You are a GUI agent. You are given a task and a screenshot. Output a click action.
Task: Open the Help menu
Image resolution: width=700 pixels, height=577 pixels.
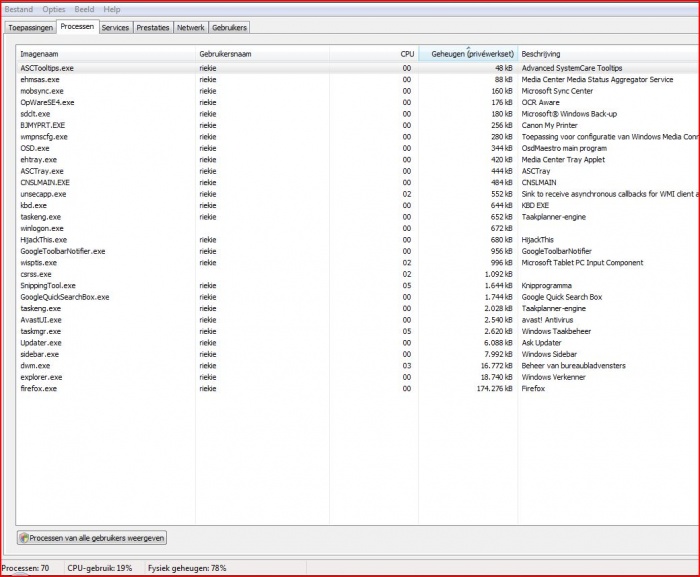112,9
